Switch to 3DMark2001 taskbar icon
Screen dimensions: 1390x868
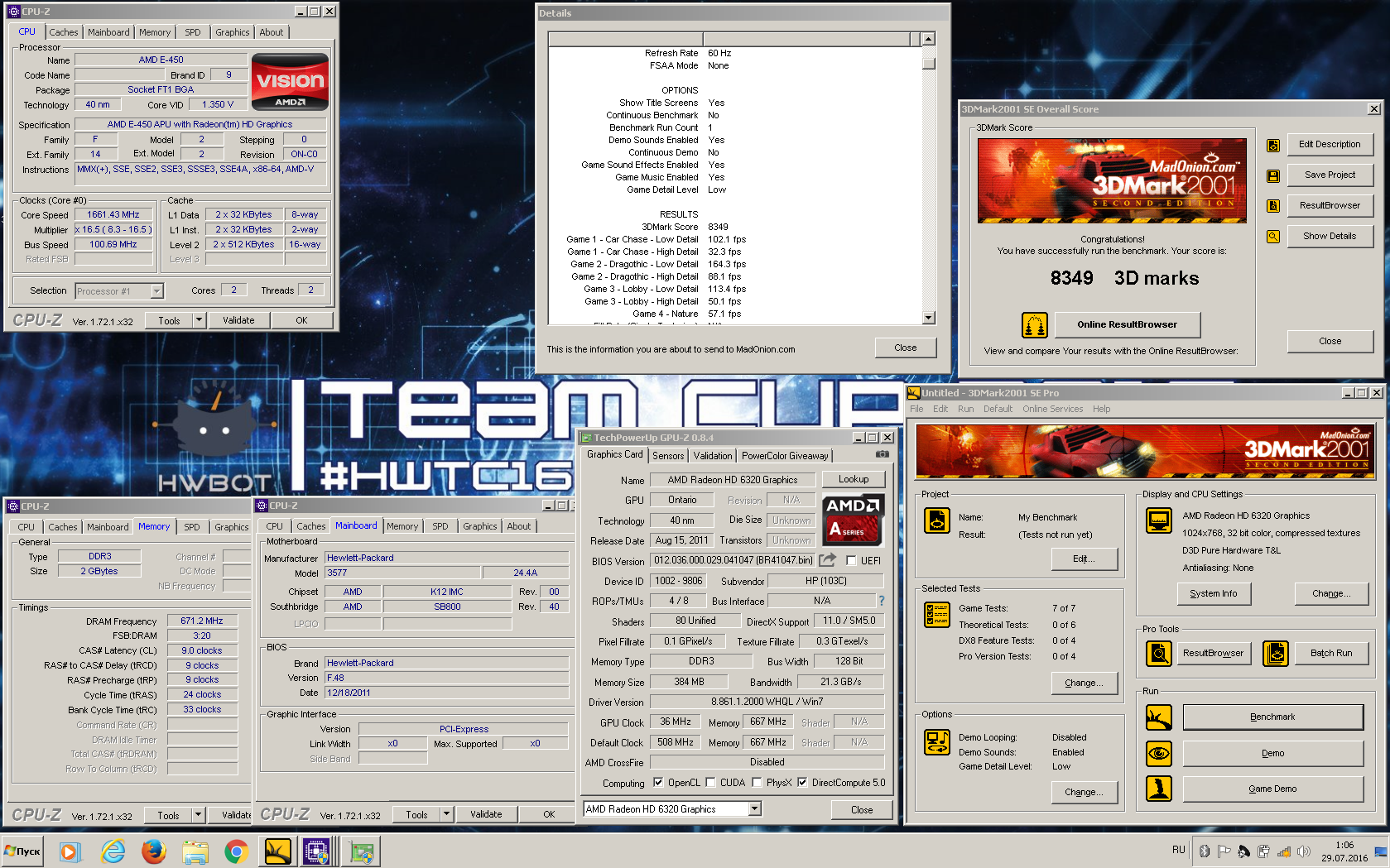pyautogui.click(x=278, y=851)
